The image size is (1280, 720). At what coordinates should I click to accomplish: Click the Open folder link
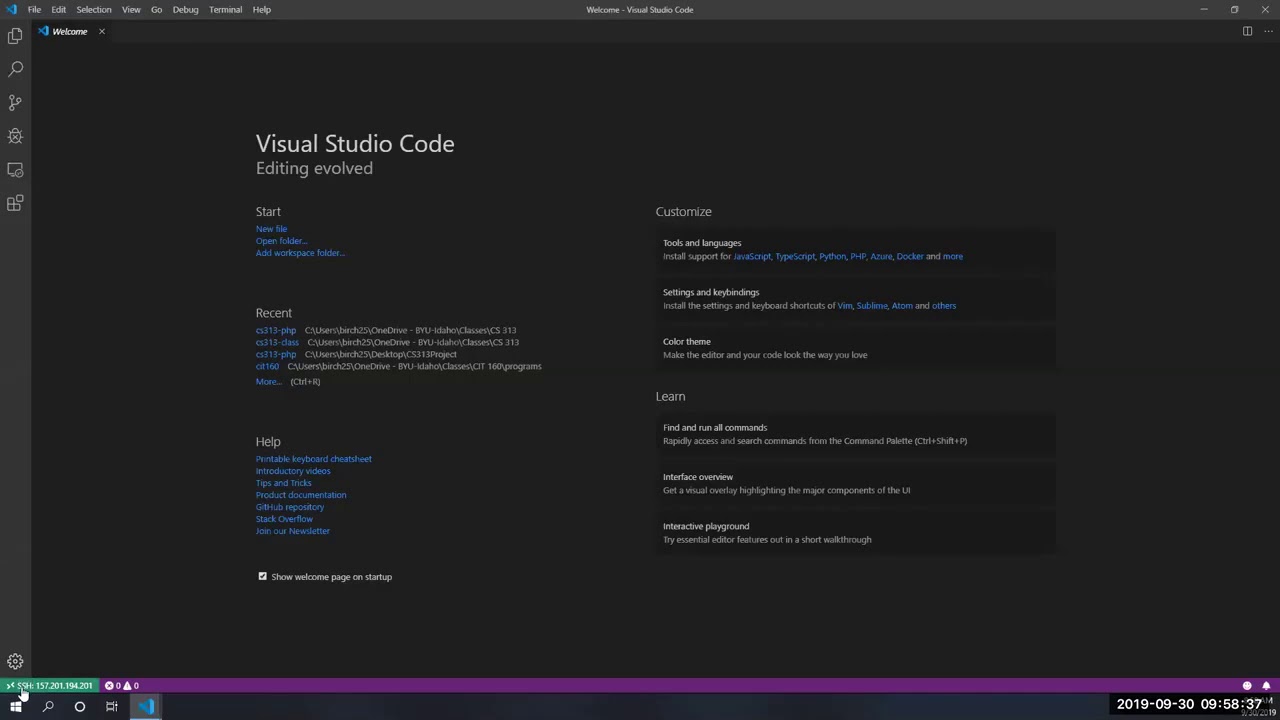point(281,241)
